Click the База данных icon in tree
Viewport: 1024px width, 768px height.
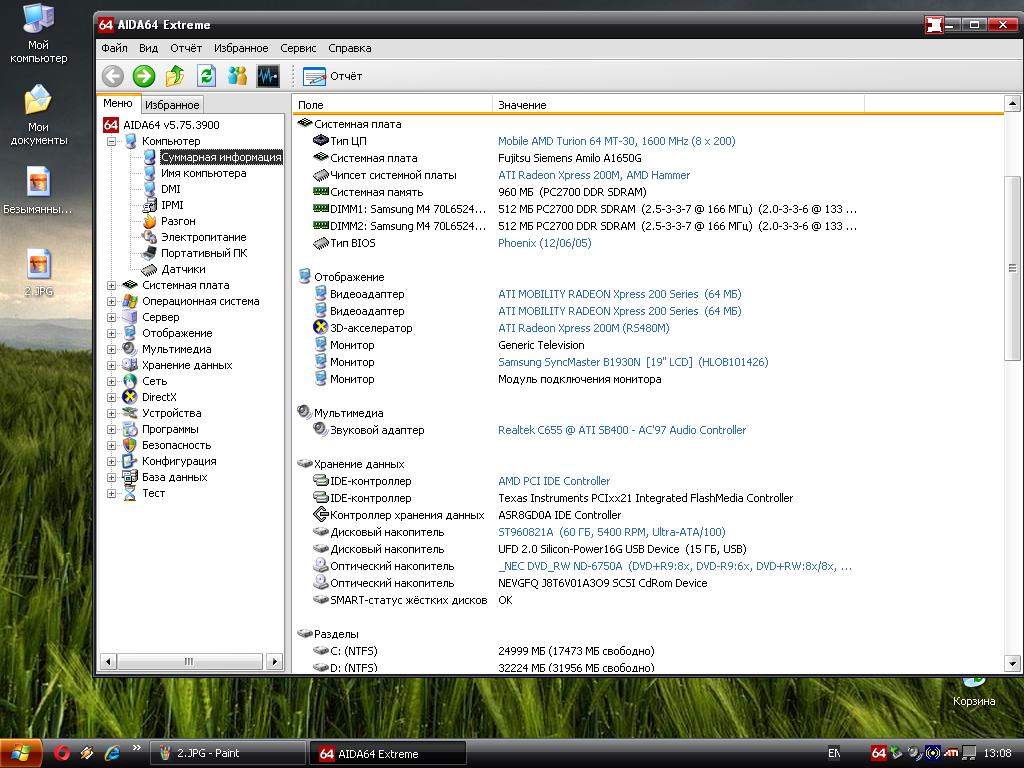(130, 477)
